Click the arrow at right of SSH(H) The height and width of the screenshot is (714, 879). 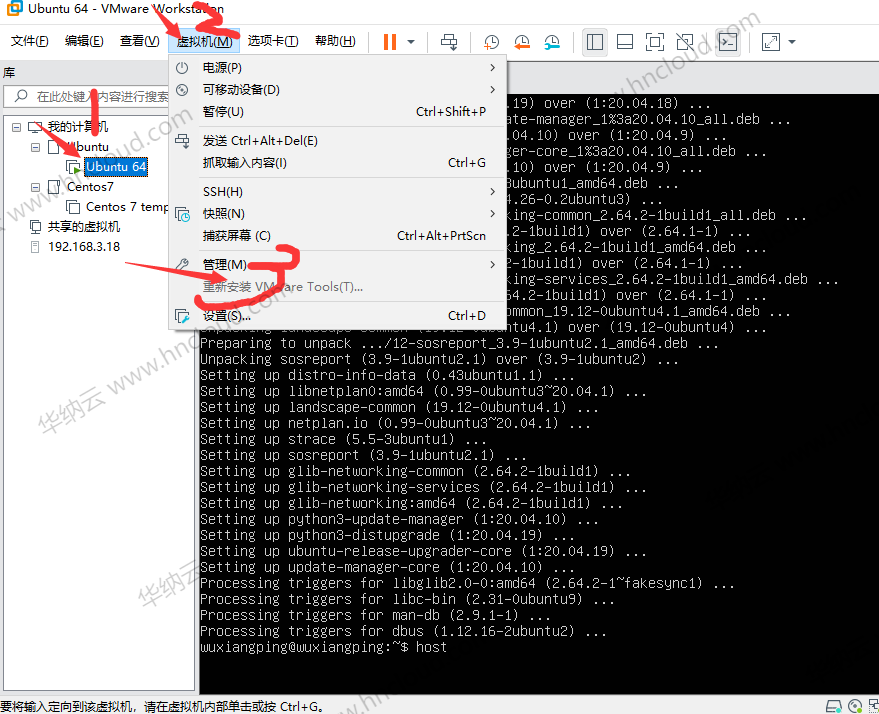tap(493, 192)
